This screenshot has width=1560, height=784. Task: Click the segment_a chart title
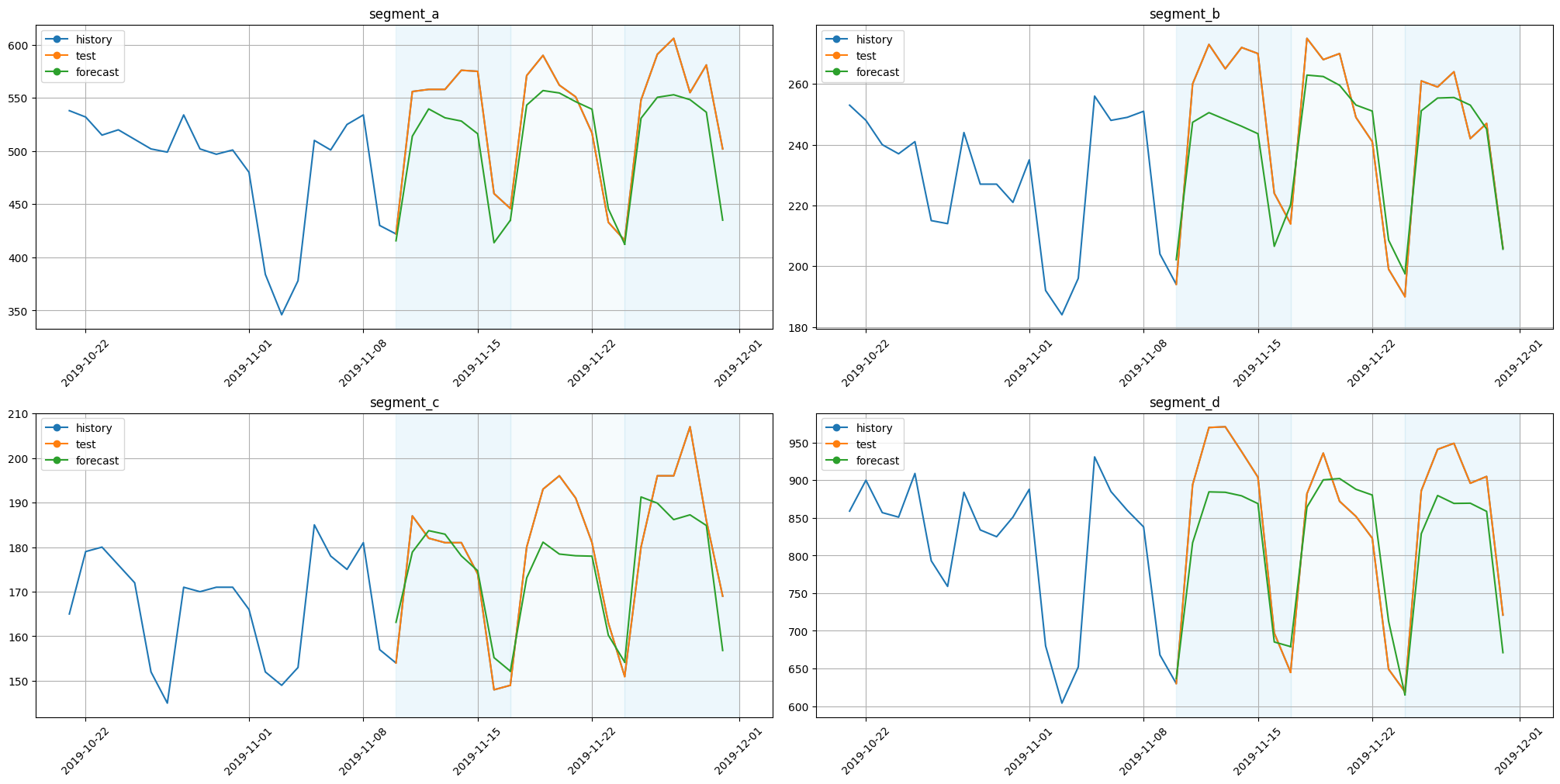[x=404, y=14]
